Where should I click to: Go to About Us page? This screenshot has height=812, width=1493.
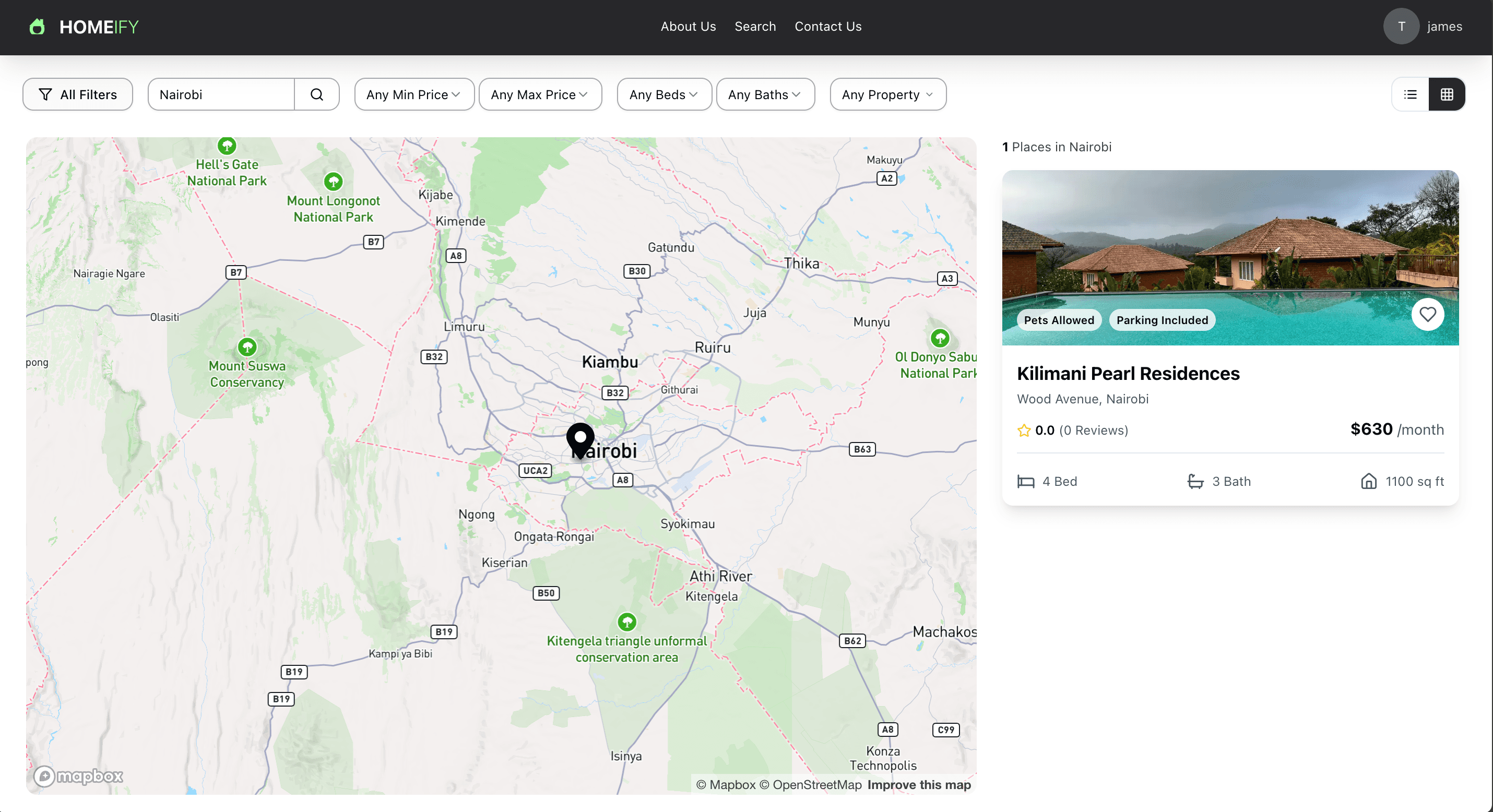pyautogui.click(x=688, y=27)
